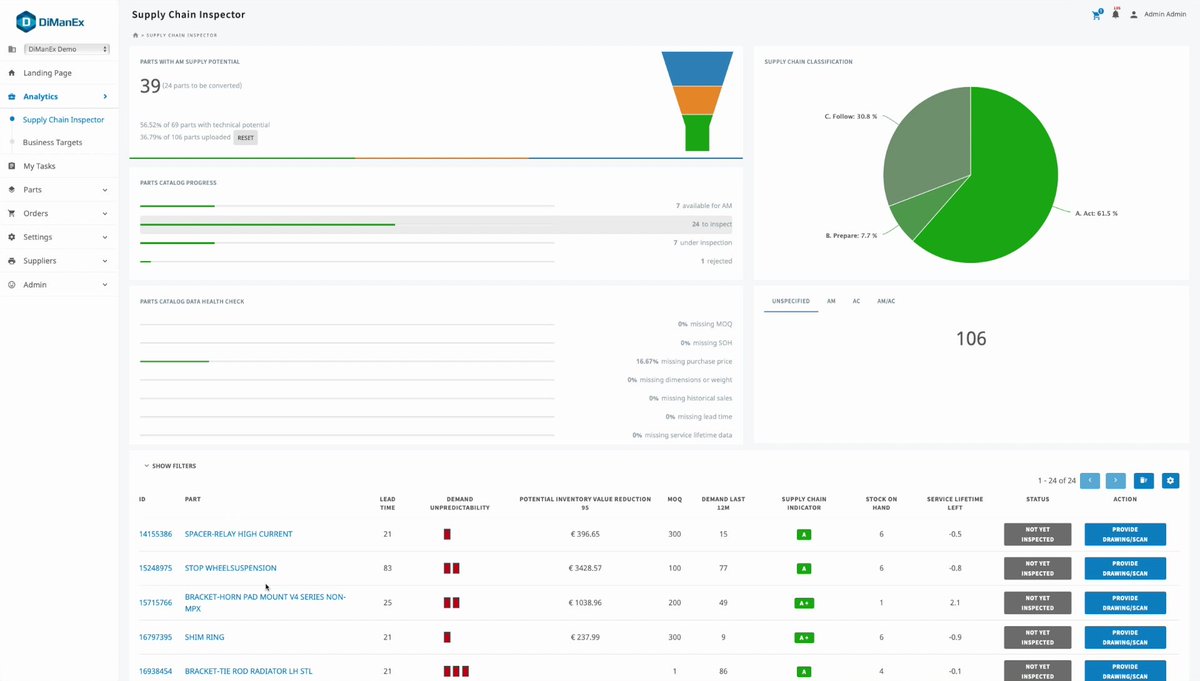This screenshot has height=681, width=1200.
Task: Click Provide Drawing/Scan for STOP WHEELSUSPENSION
Action: (1125, 568)
